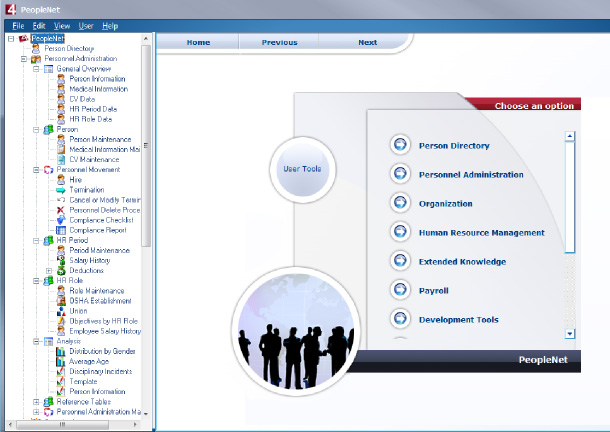610x432 pixels.
Task: Click the tree panel horizontal scrollbar thumb
Action: [x=62, y=424]
